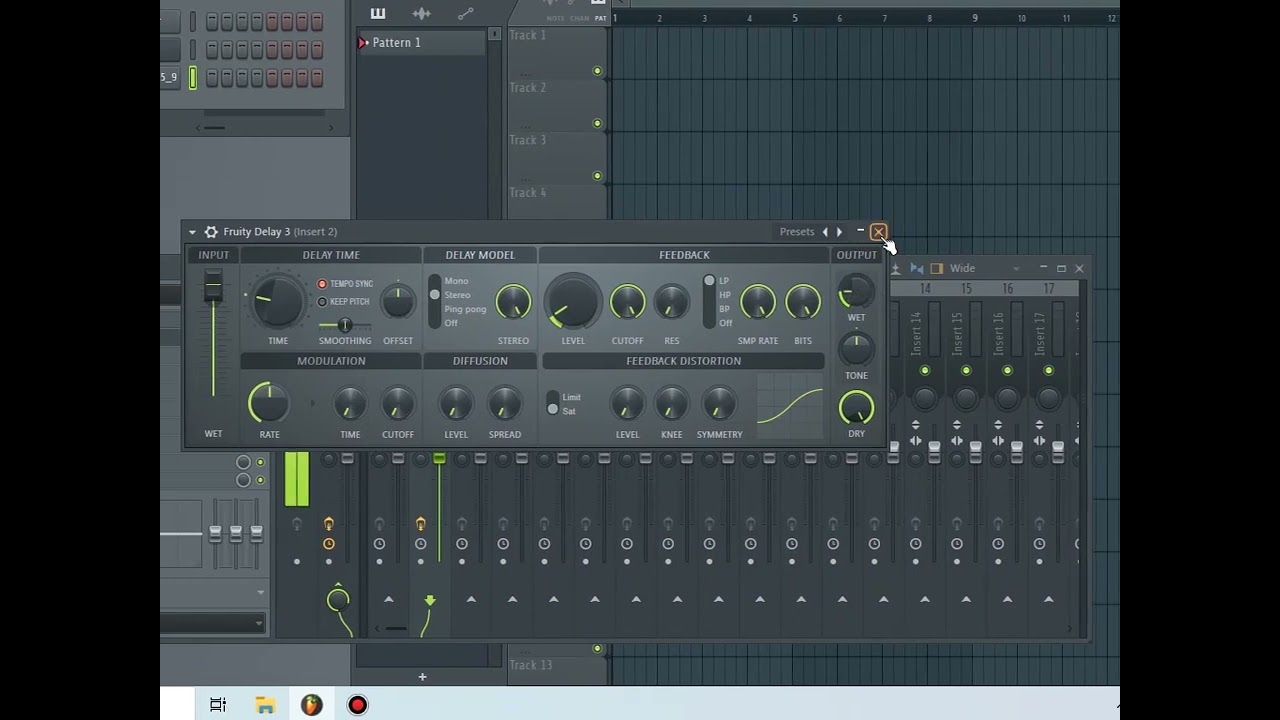The width and height of the screenshot is (1280, 720).
Task: Click the Feedback BITS knob
Action: pos(803,302)
